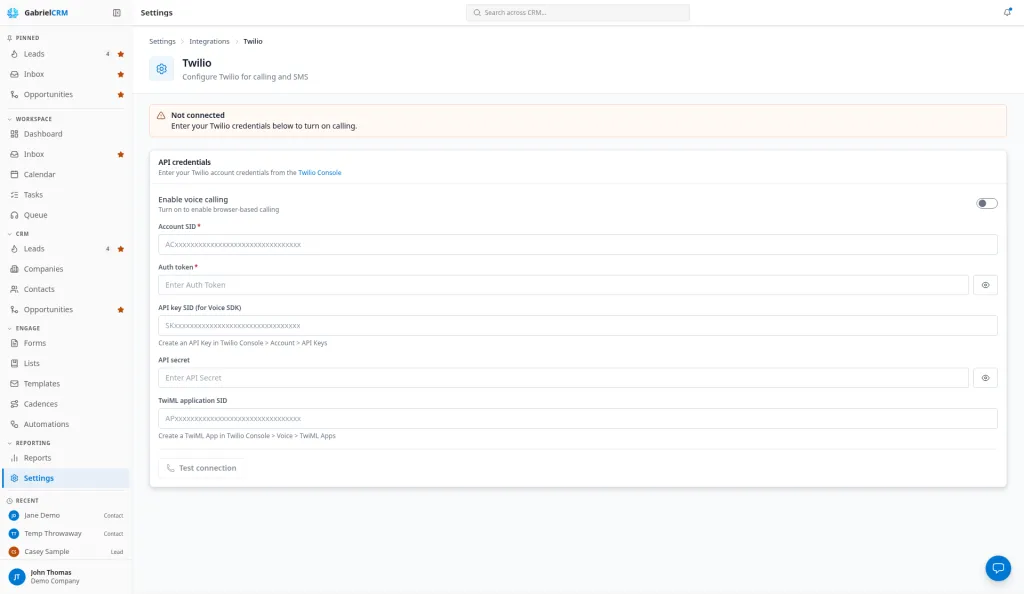Click the Calendar icon in sidebar
Viewport: 1024px width, 594px height.
pos(14,174)
